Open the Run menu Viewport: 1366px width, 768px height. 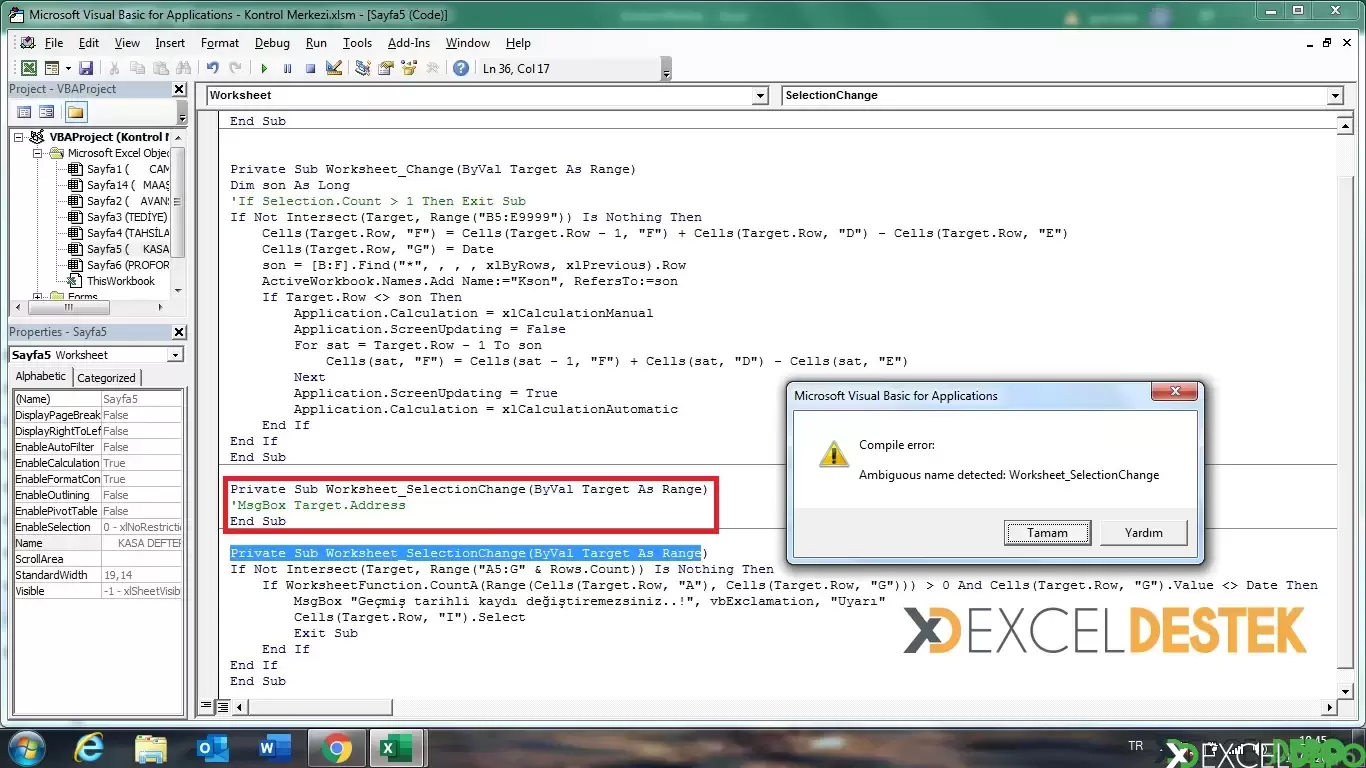(x=316, y=43)
